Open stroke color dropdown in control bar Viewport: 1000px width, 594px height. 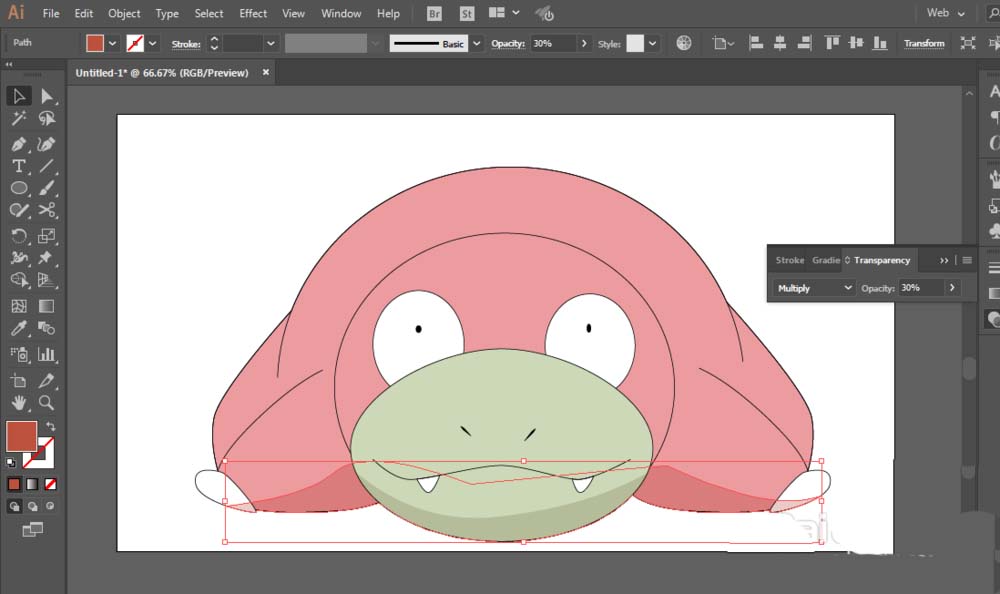[x=152, y=43]
